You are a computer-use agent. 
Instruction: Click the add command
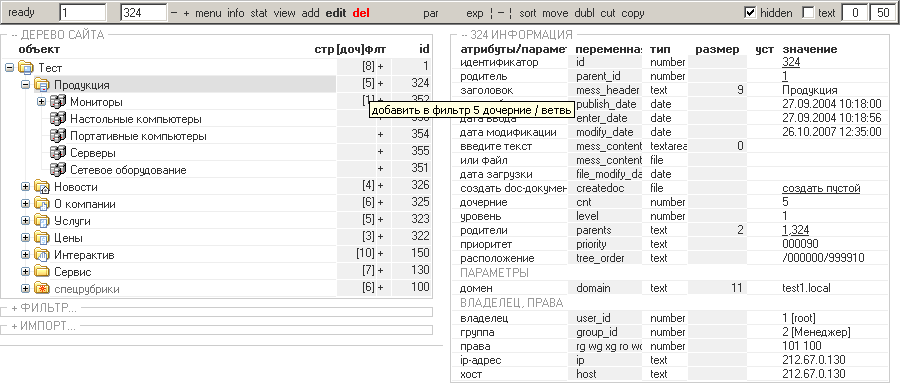click(x=311, y=13)
